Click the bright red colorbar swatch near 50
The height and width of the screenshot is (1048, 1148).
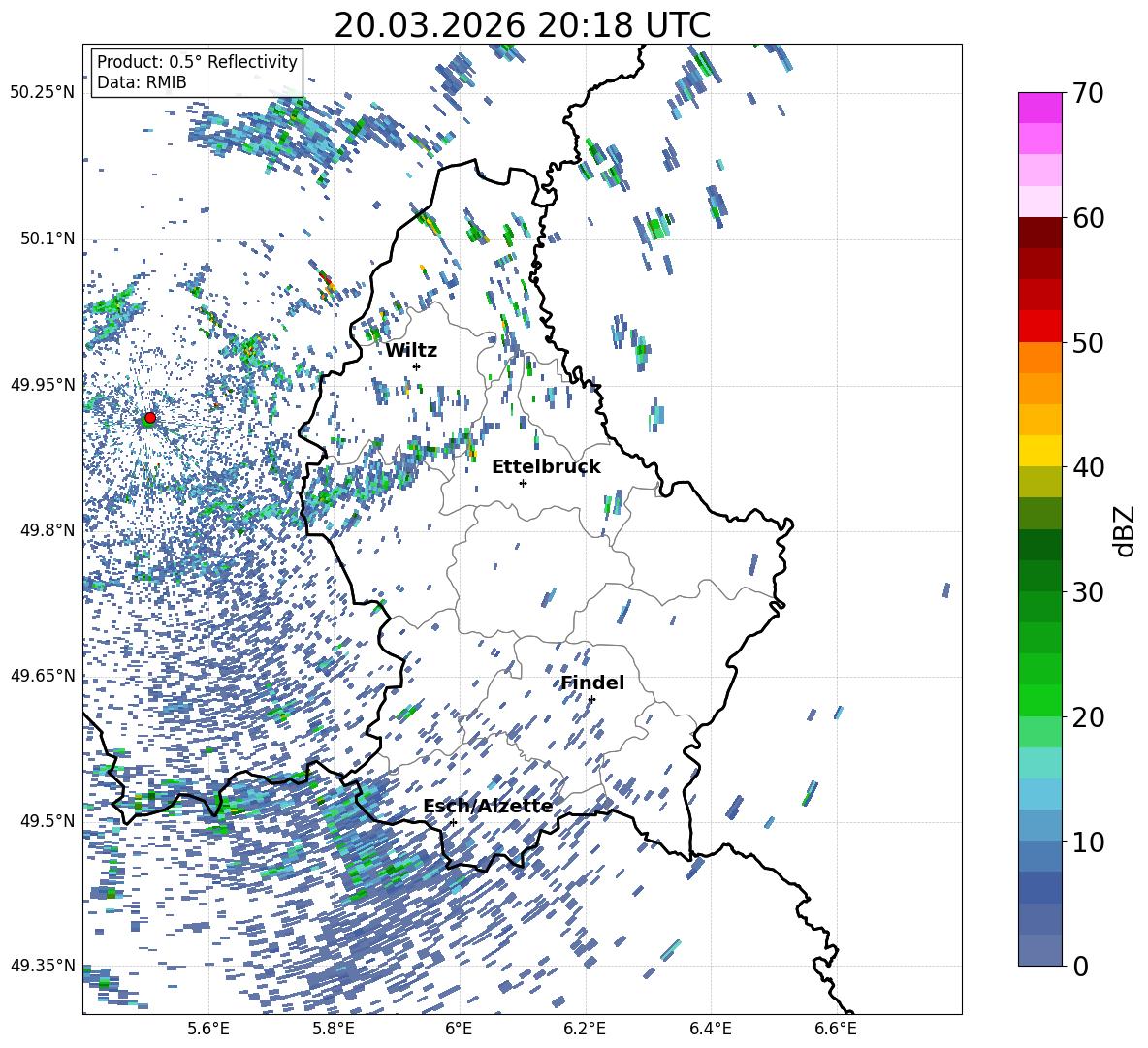tap(1039, 327)
